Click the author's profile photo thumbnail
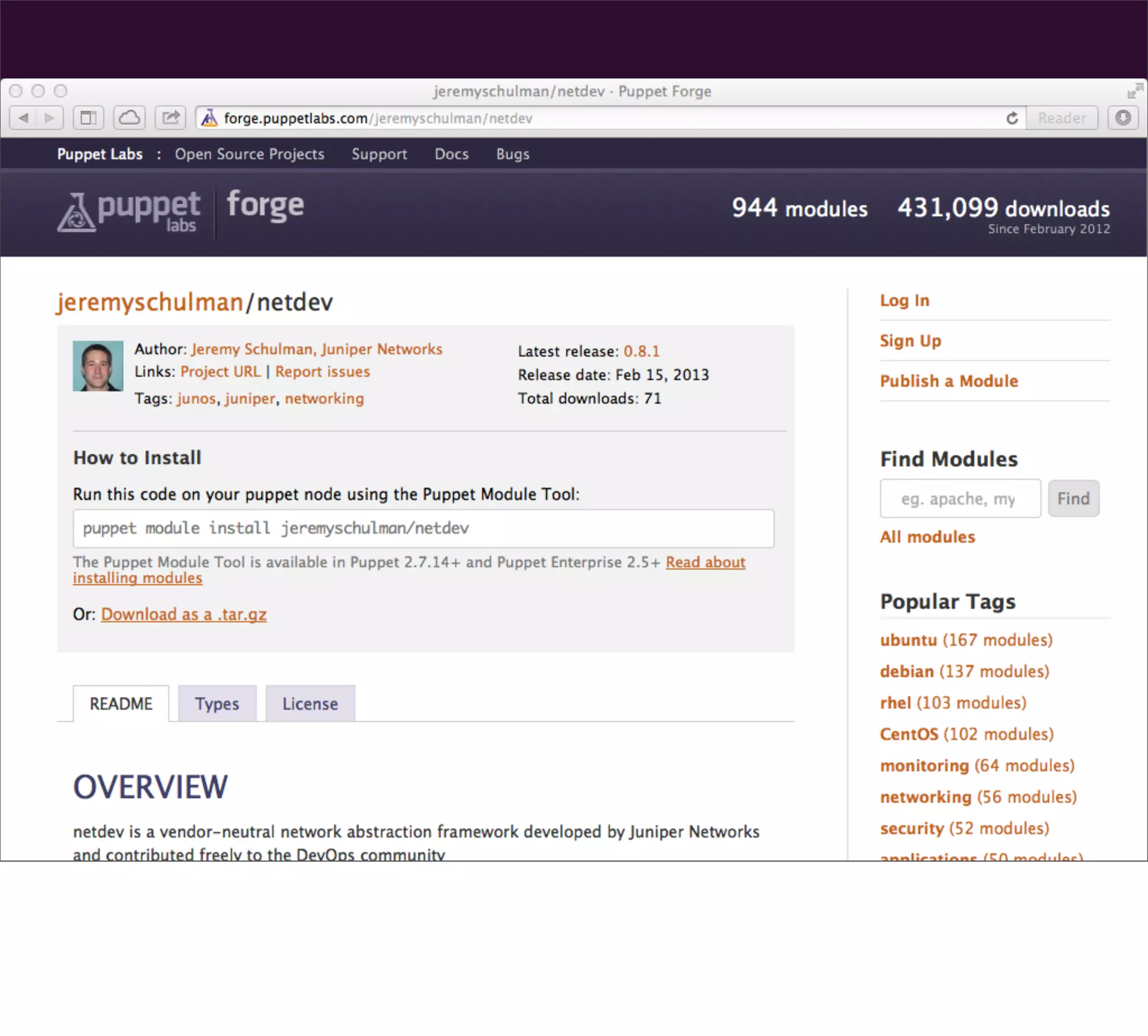This screenshot has height=1036, width=1148. click(x=98, y=366)
